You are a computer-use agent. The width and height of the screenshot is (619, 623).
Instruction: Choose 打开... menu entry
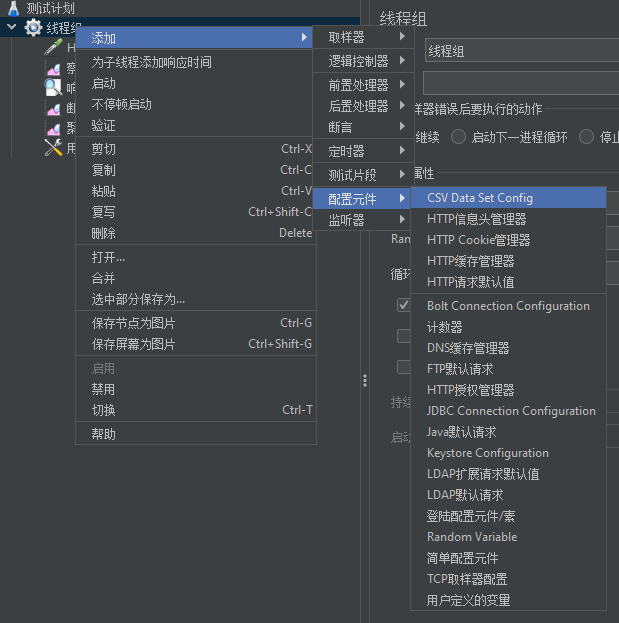point(195,257)
